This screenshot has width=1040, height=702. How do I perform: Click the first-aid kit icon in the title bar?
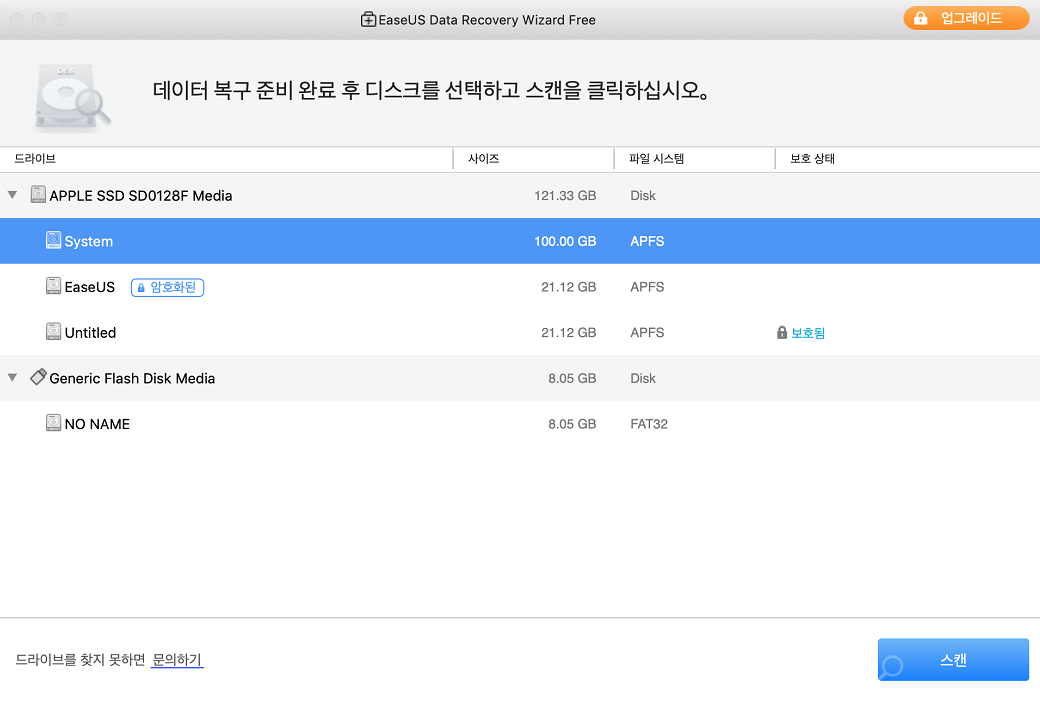click(368, 20)
